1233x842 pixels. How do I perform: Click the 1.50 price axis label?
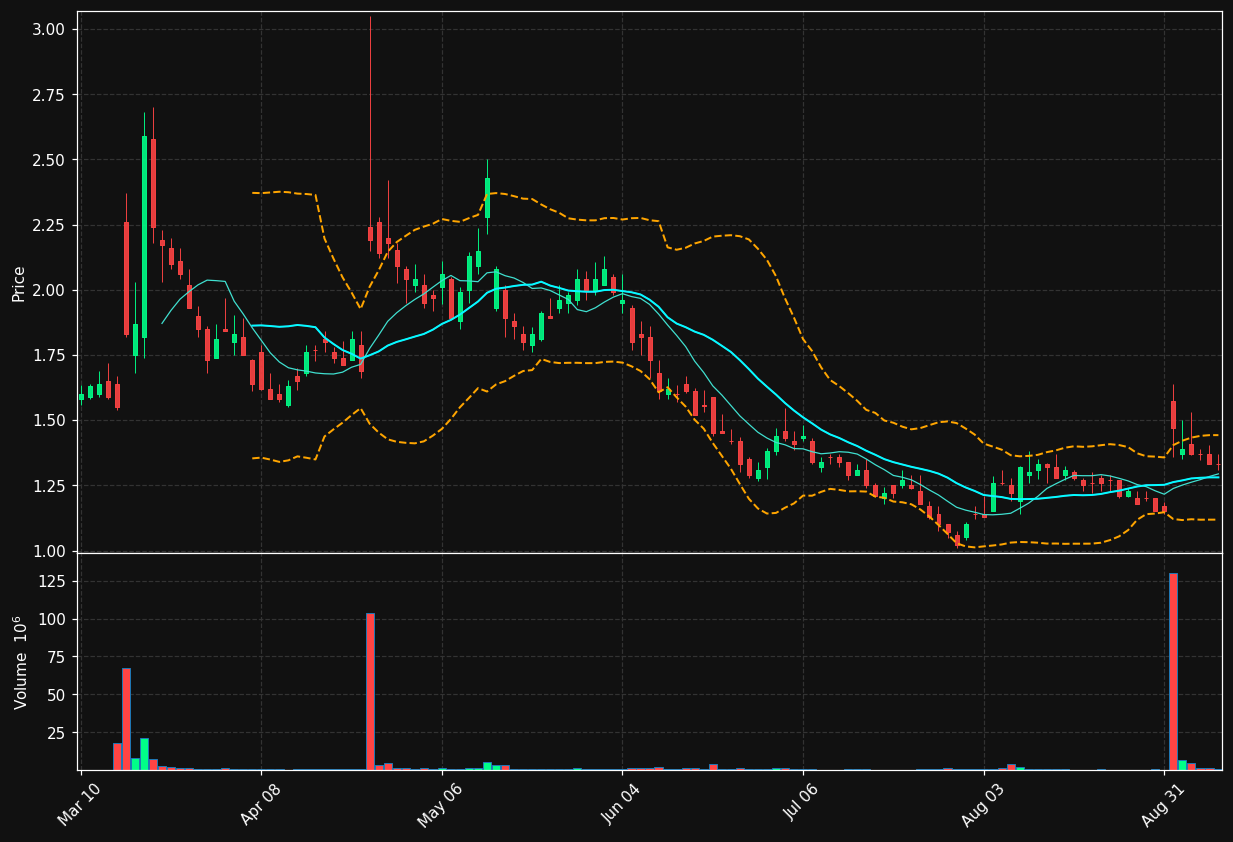pos(48,421)
